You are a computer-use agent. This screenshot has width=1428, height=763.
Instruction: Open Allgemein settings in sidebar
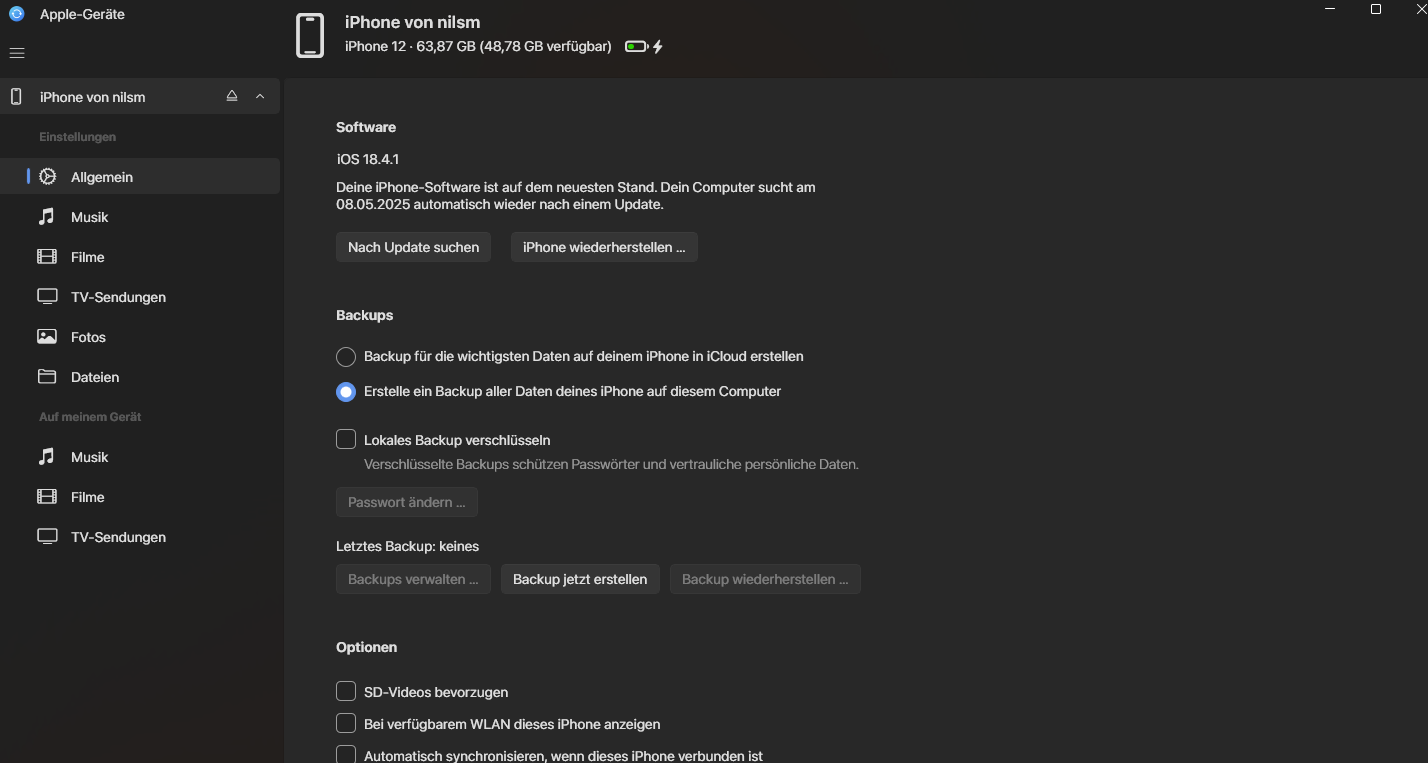[x=101, y=177]
